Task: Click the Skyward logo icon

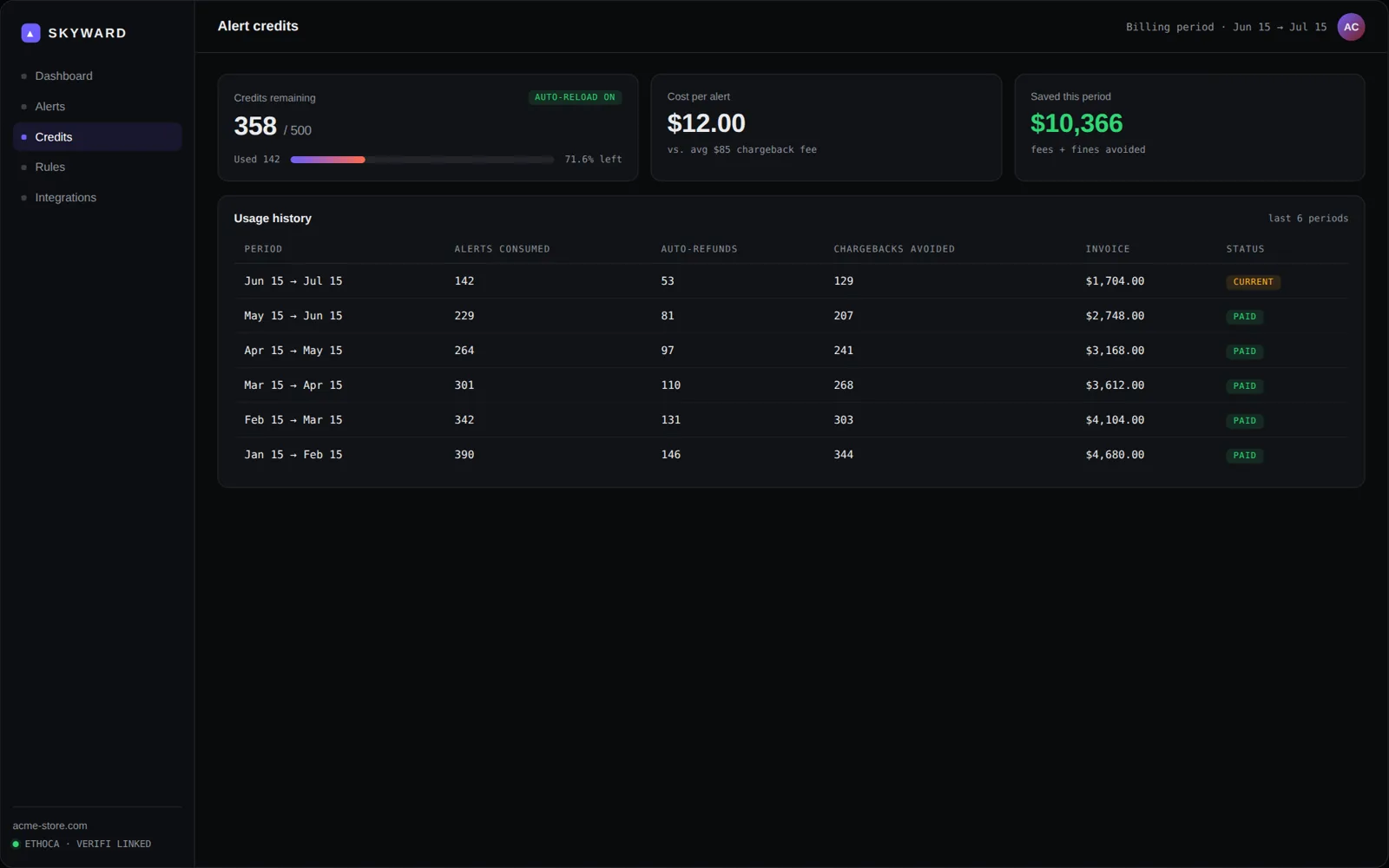Action: 30,33
